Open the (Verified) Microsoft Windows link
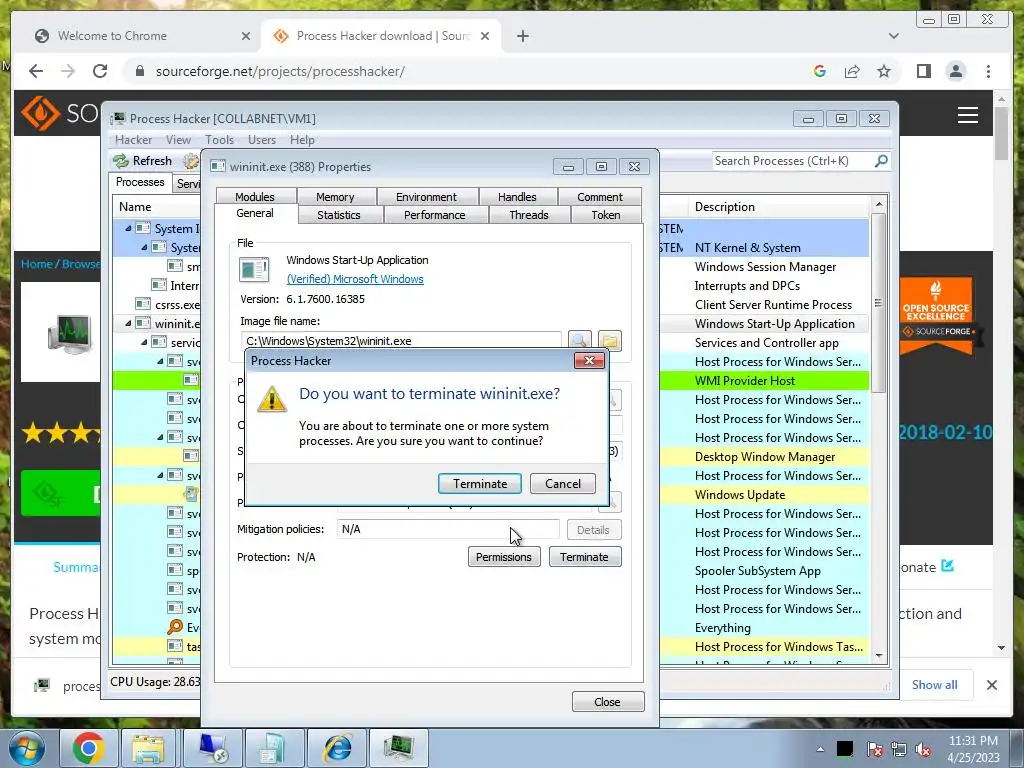 pyautogui.click(x=355, y=279)
